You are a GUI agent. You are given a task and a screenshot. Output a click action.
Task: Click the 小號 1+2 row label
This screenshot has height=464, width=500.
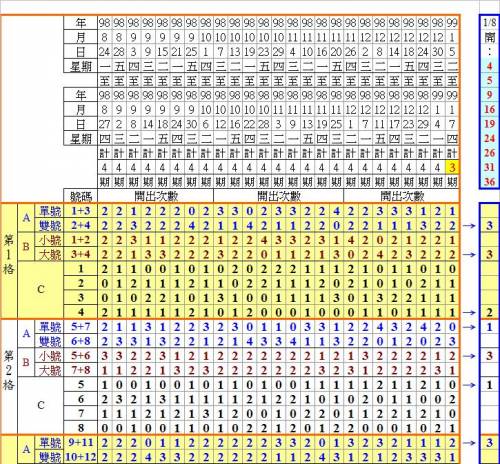[x=66, y=240]
